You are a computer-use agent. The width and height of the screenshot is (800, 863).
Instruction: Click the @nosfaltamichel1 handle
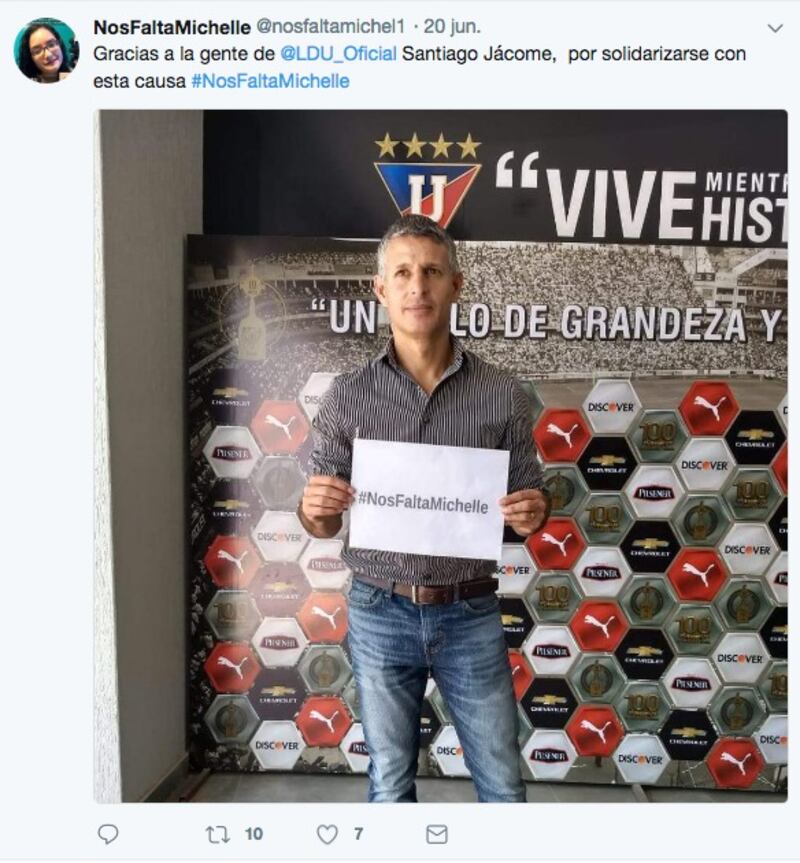331,26
